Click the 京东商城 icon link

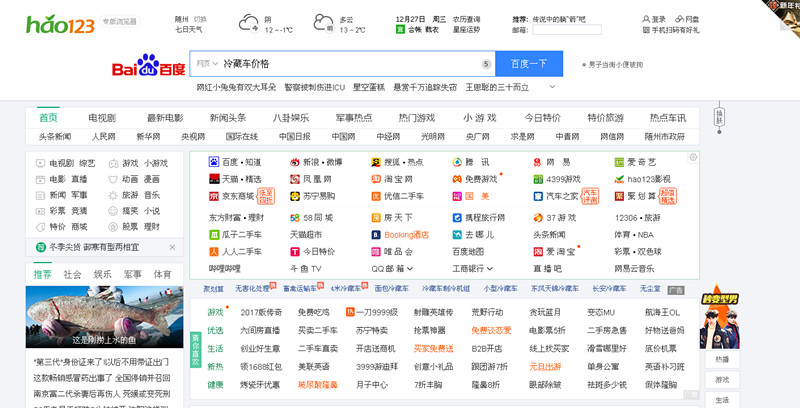213,197
